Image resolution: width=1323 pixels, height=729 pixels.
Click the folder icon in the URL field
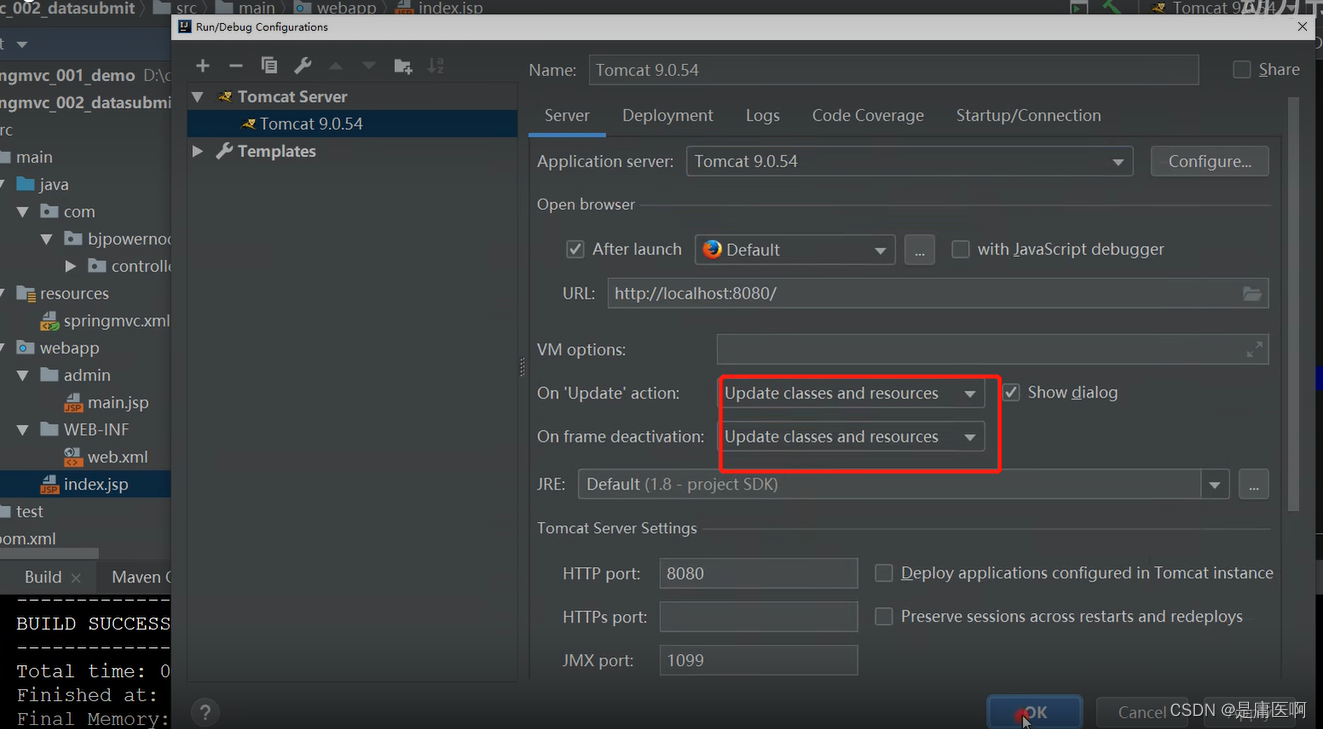(1252, 293)
